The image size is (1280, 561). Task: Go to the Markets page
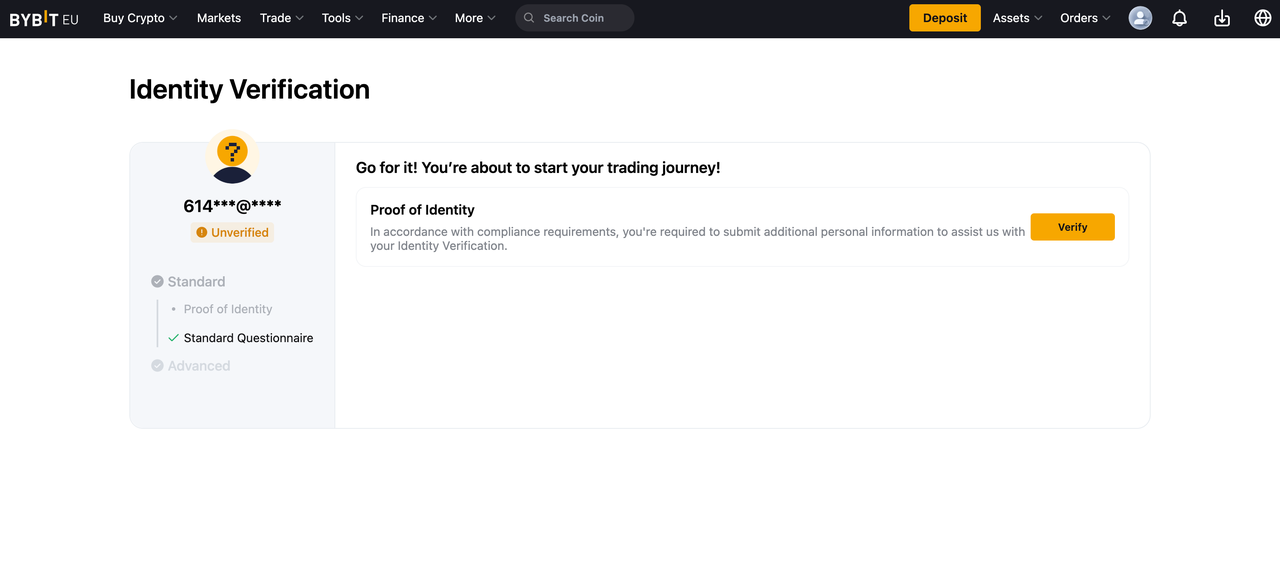(x=219, y=18)
